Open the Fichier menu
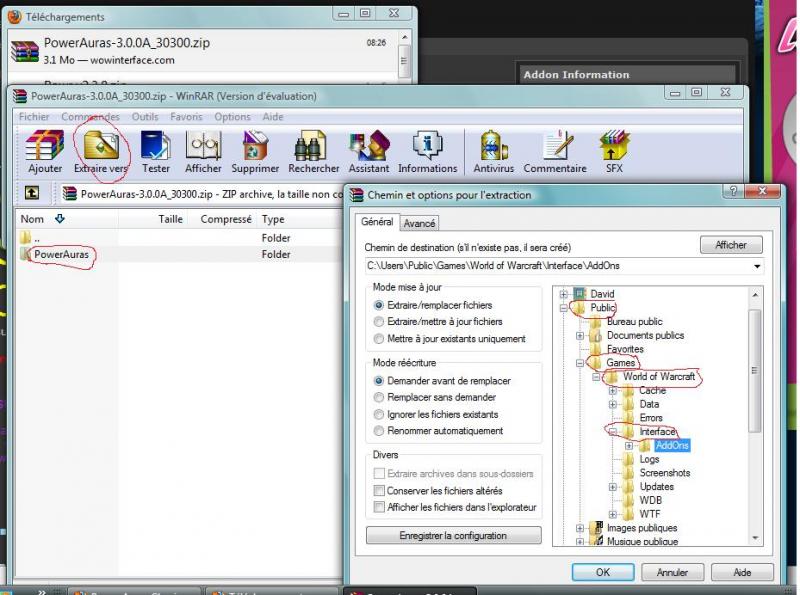Image resolution: width=800 pixels, height=595 pixels. coord(34,117)
